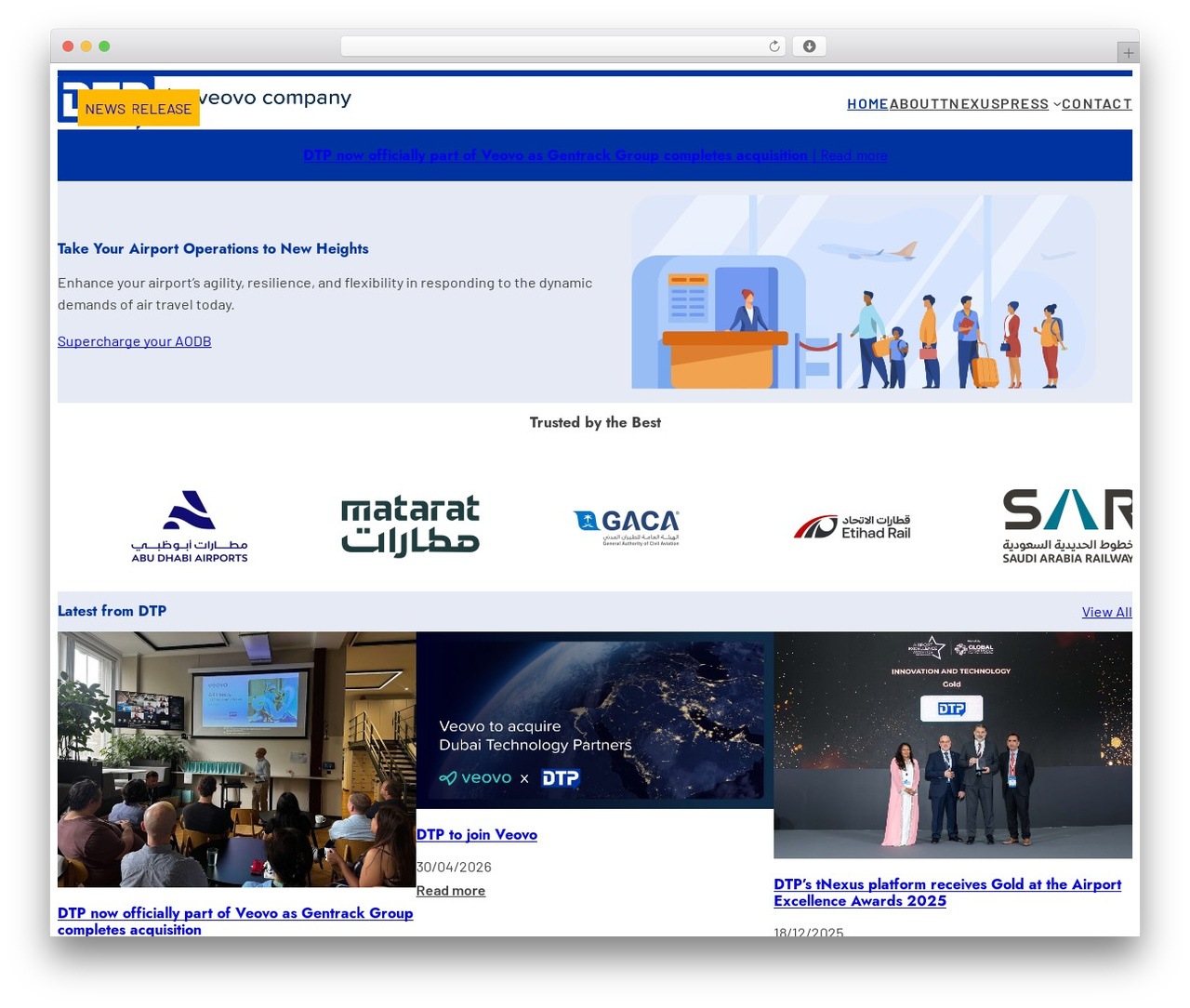Viewport: 1190px width, 1008px height.
Task: Reload the page using the address bar icon
Action: point(773,46)
